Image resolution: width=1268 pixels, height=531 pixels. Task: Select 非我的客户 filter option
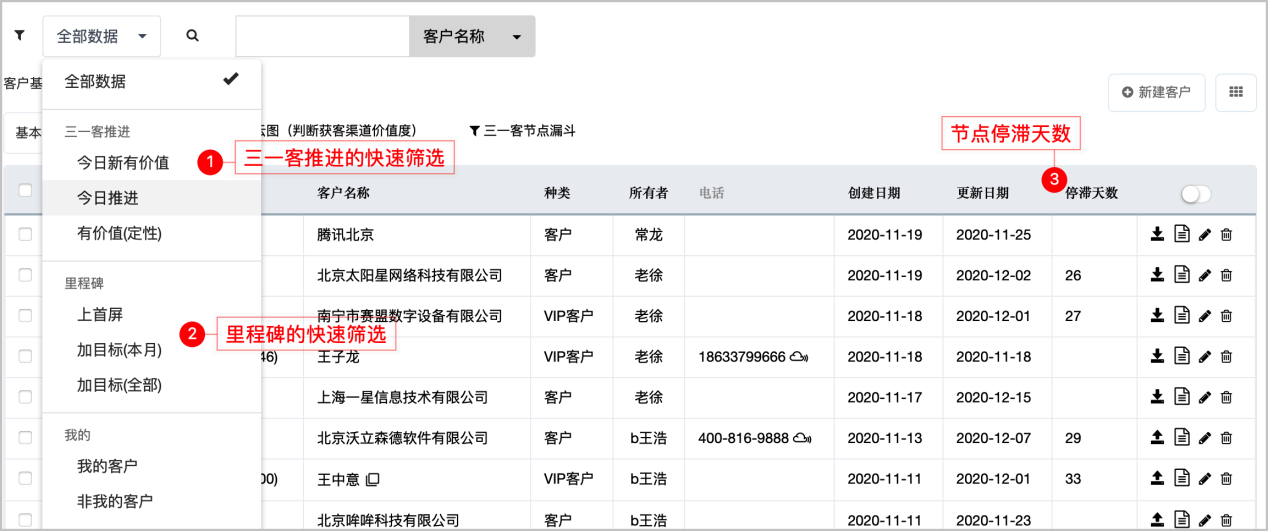tap(152, 501)
